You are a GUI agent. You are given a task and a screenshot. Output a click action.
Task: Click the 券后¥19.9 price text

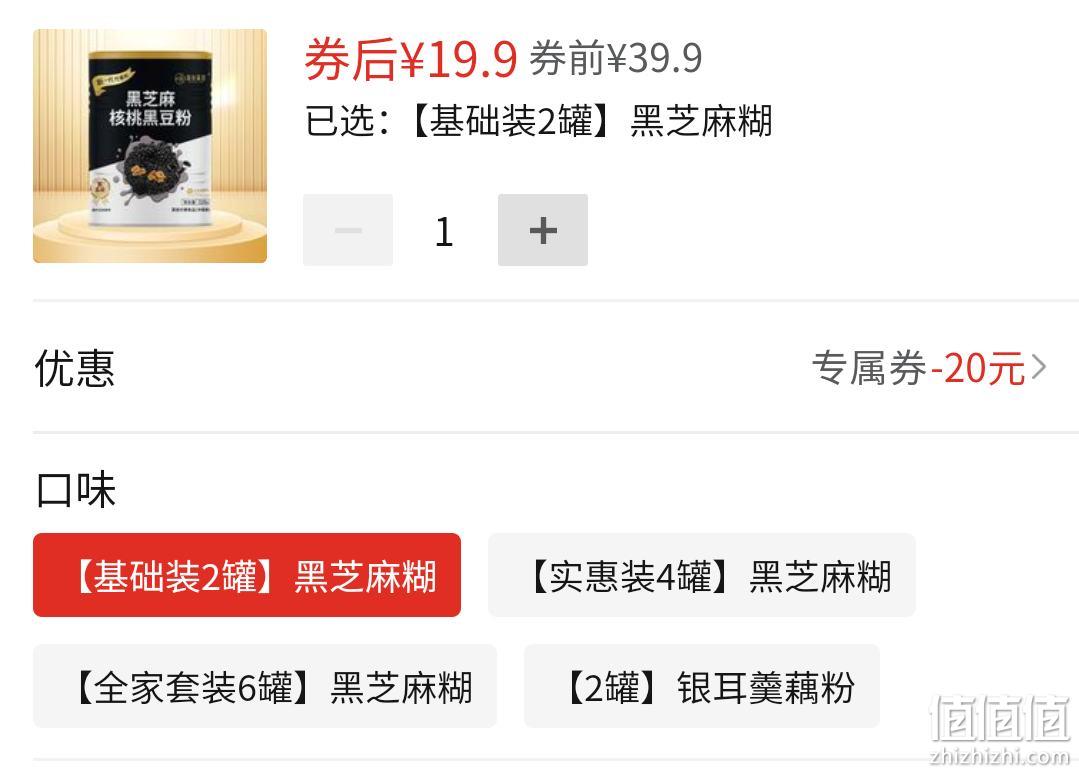click(x=410, y=59)
